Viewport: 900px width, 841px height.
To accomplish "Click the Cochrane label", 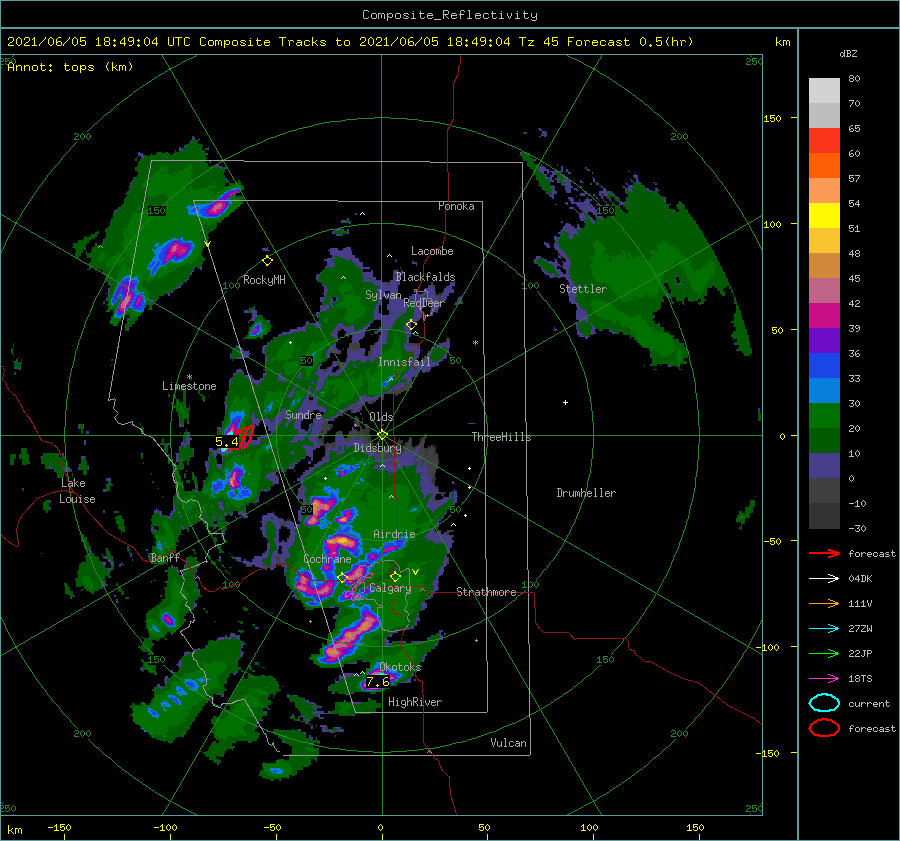I will coord(327,559).
